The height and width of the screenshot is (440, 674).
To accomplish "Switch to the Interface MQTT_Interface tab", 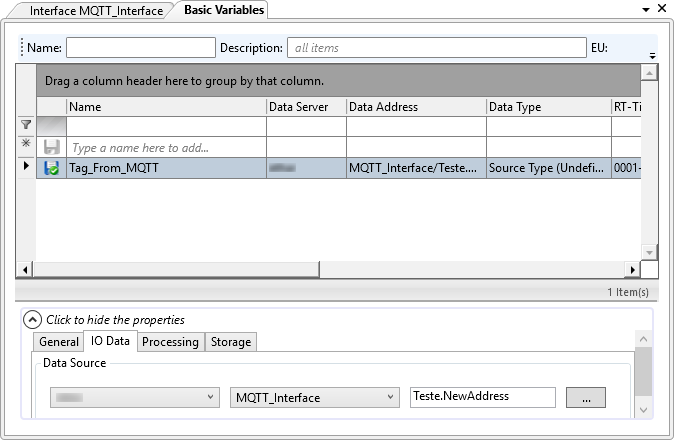I will click(x=96, y=11).
